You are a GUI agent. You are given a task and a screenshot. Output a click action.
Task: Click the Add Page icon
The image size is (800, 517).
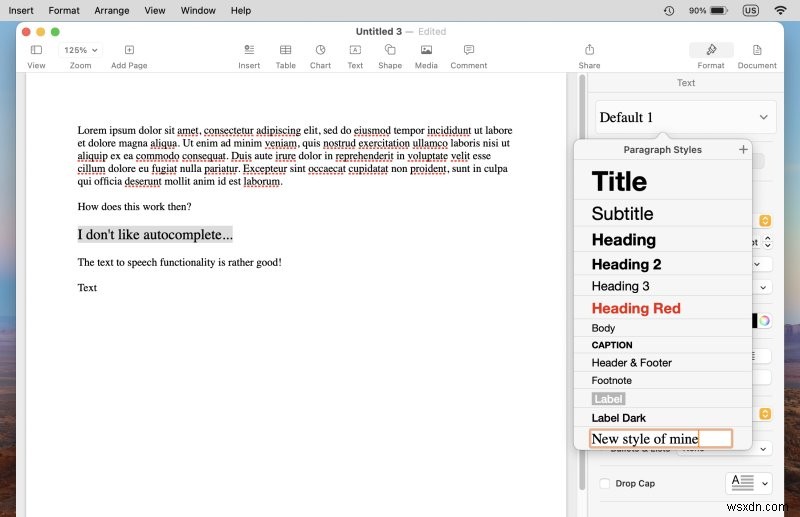(x=129, y=50)
